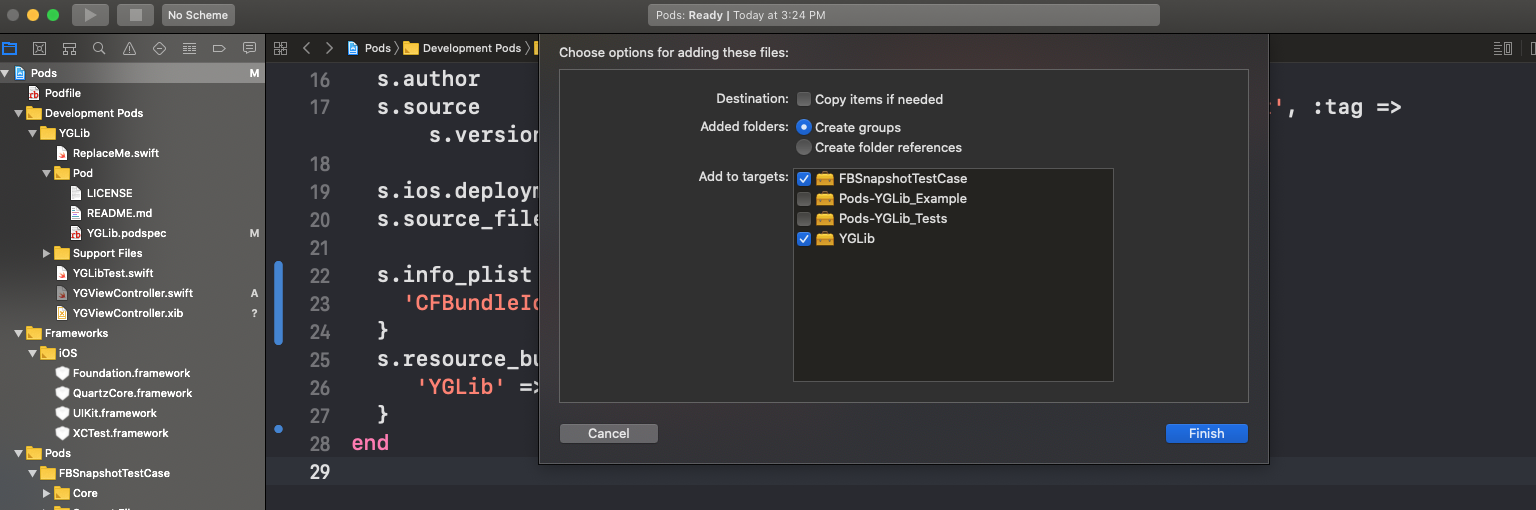Viewport: 1536px width, 510px height.
Task: Click the Stop button in toolbar
Action: pos(135,15)
